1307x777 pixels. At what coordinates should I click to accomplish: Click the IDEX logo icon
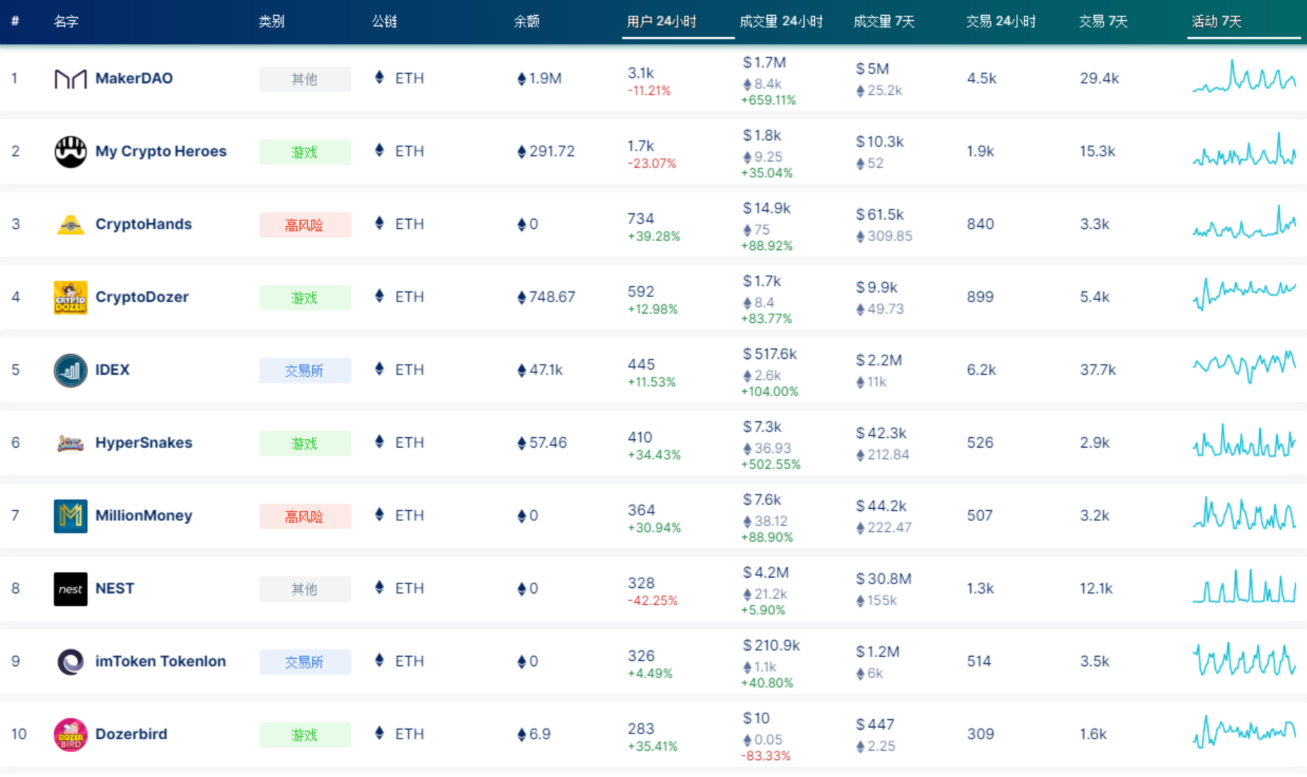coord(70,370)
